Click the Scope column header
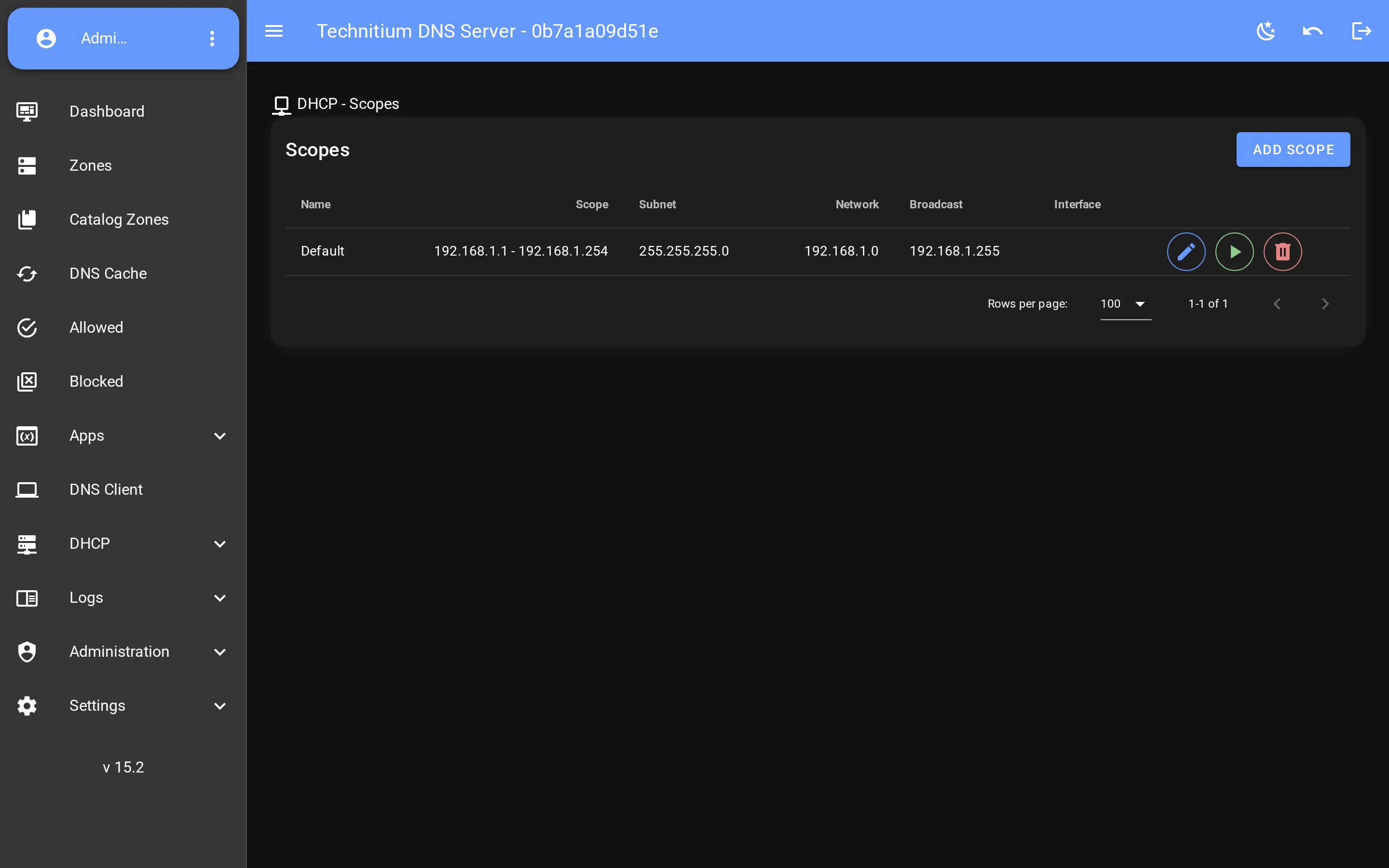Image resolution: width=1389 pixels, height=868 pixels. click(592, 204)
